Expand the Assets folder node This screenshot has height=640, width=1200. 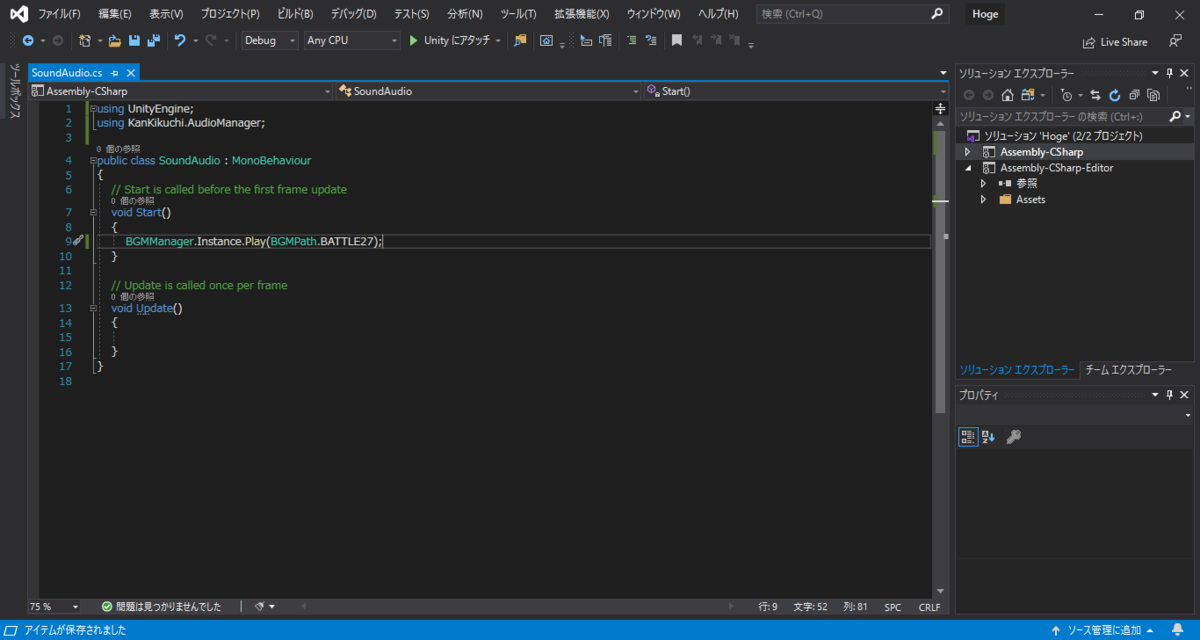click(983, 199)
